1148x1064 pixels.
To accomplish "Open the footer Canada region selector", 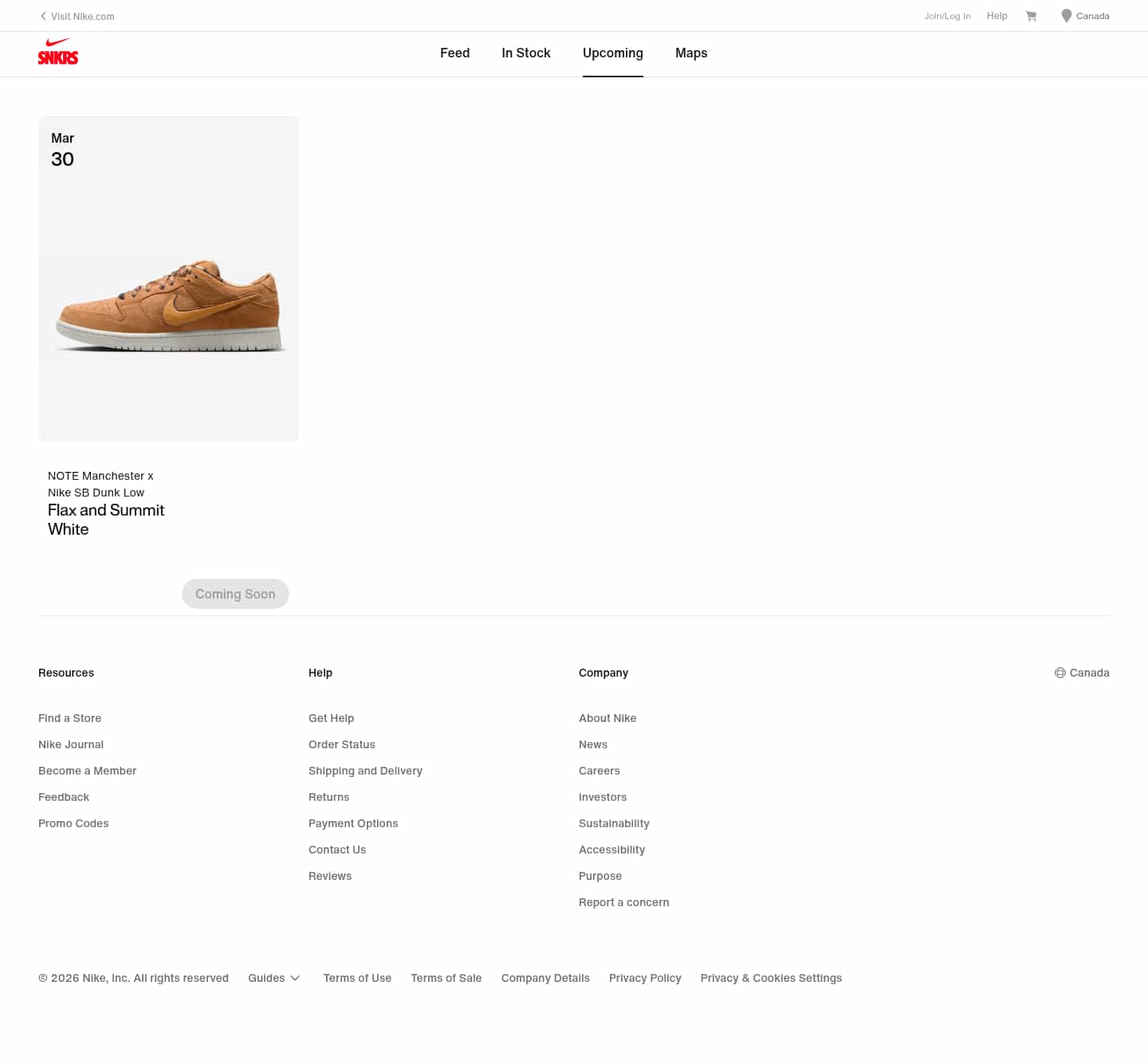I will [1082, 672].
